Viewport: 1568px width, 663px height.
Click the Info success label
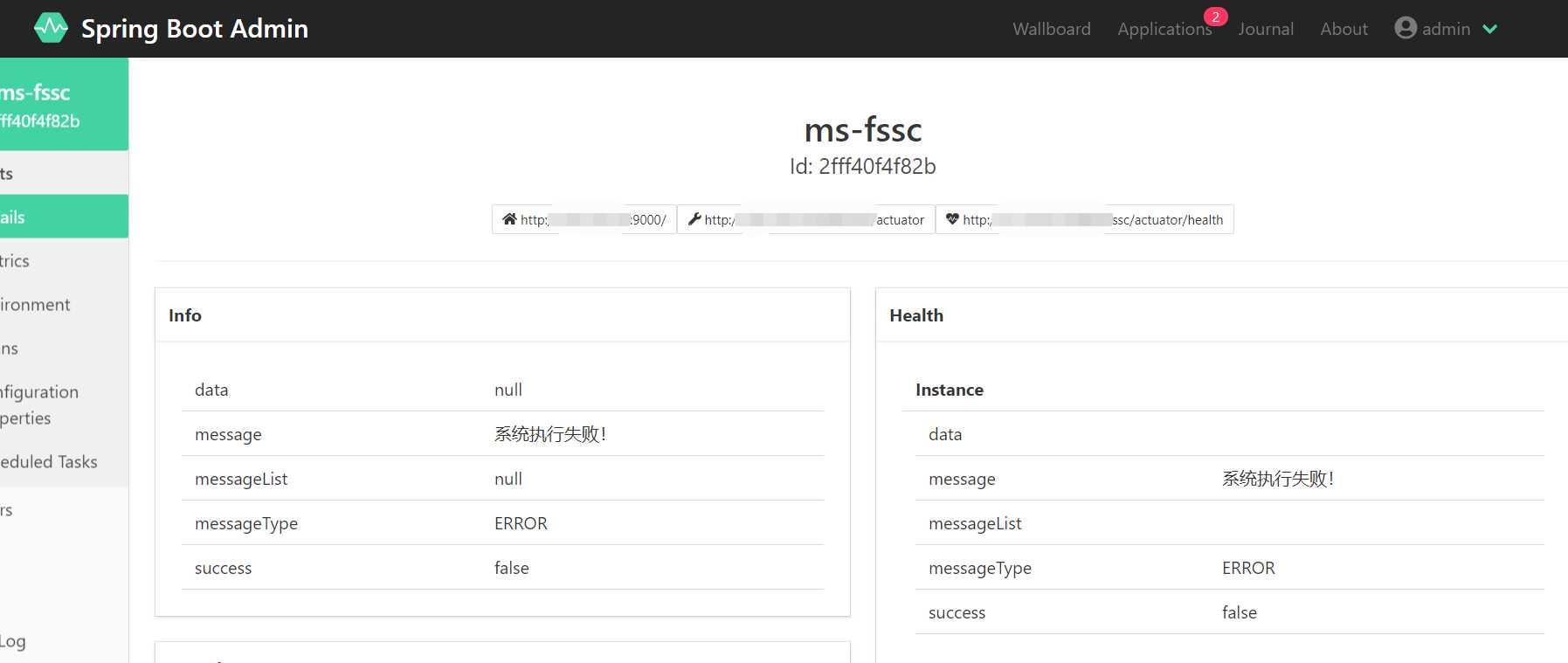[x=223, y=568]
